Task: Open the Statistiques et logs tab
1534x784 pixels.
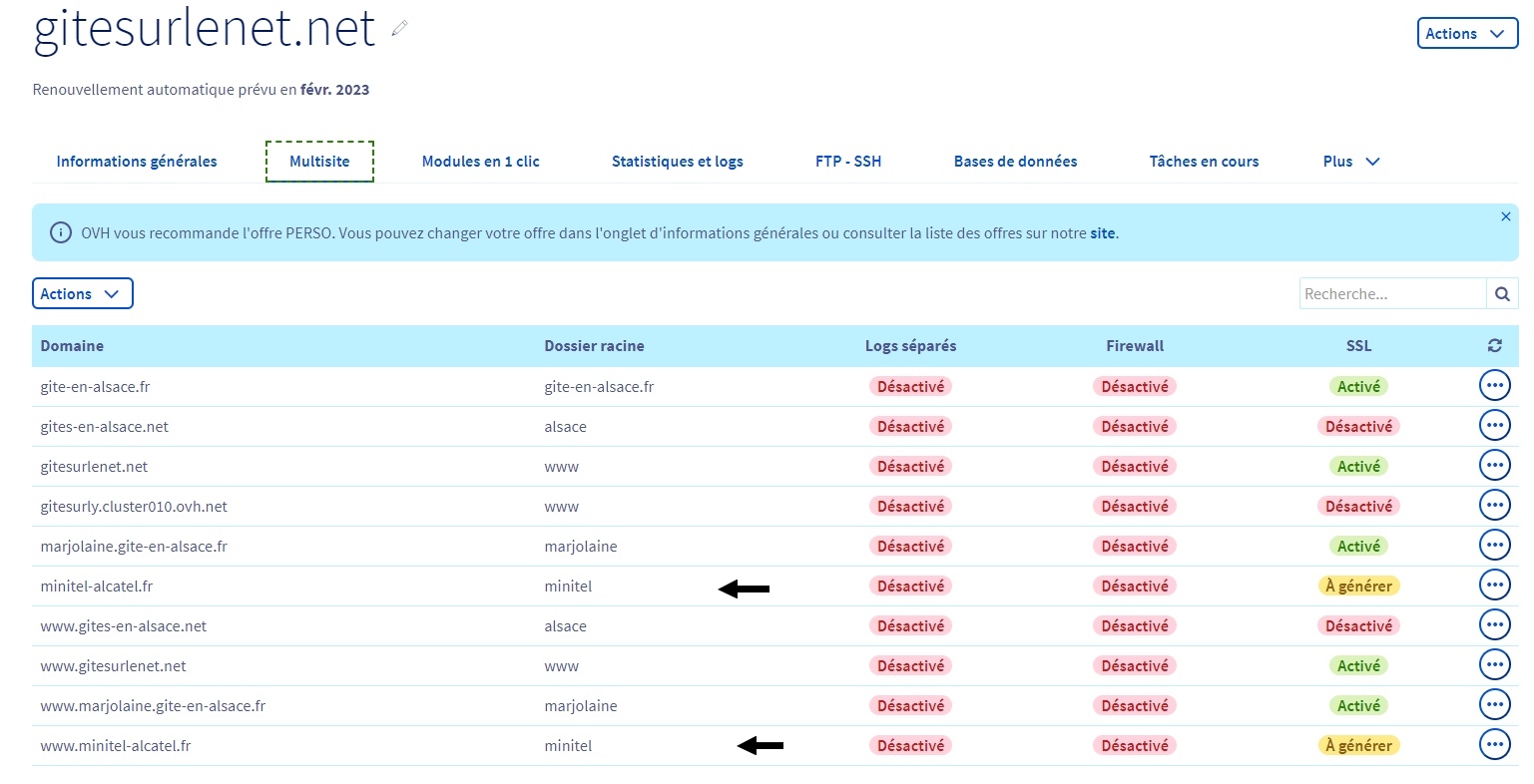Action: 677,162
